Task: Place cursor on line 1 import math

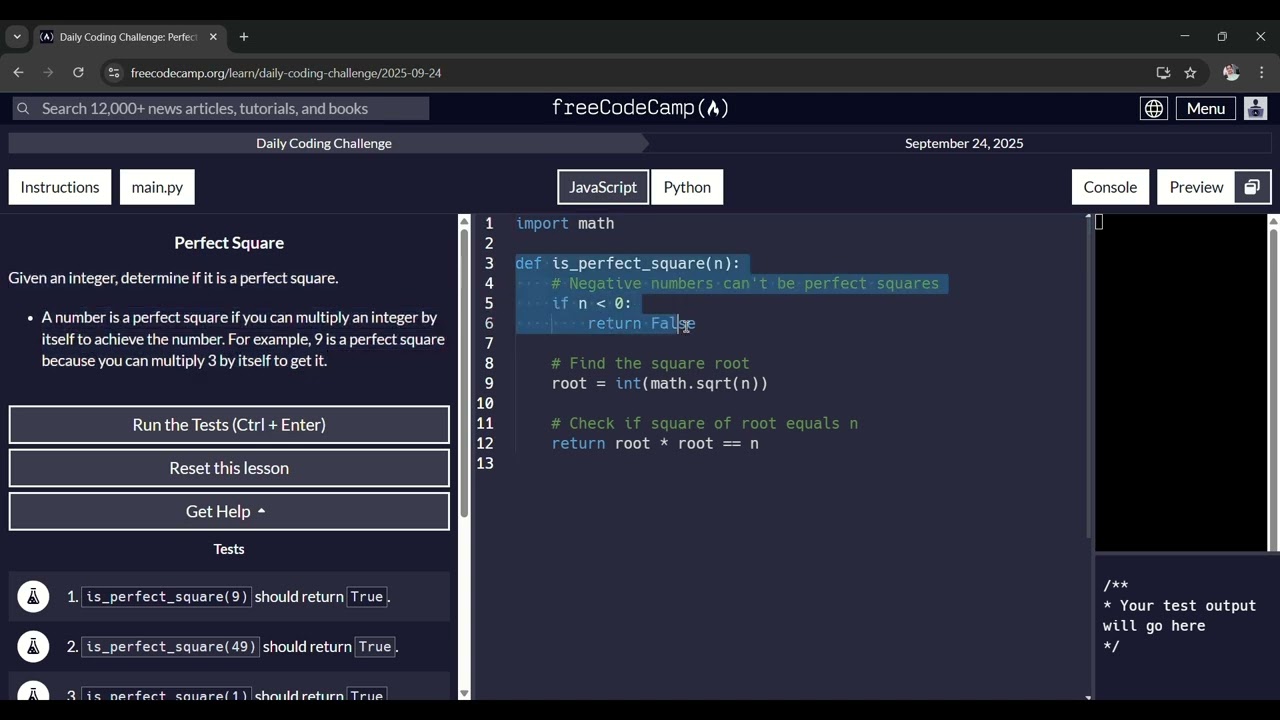Action: 565,223
